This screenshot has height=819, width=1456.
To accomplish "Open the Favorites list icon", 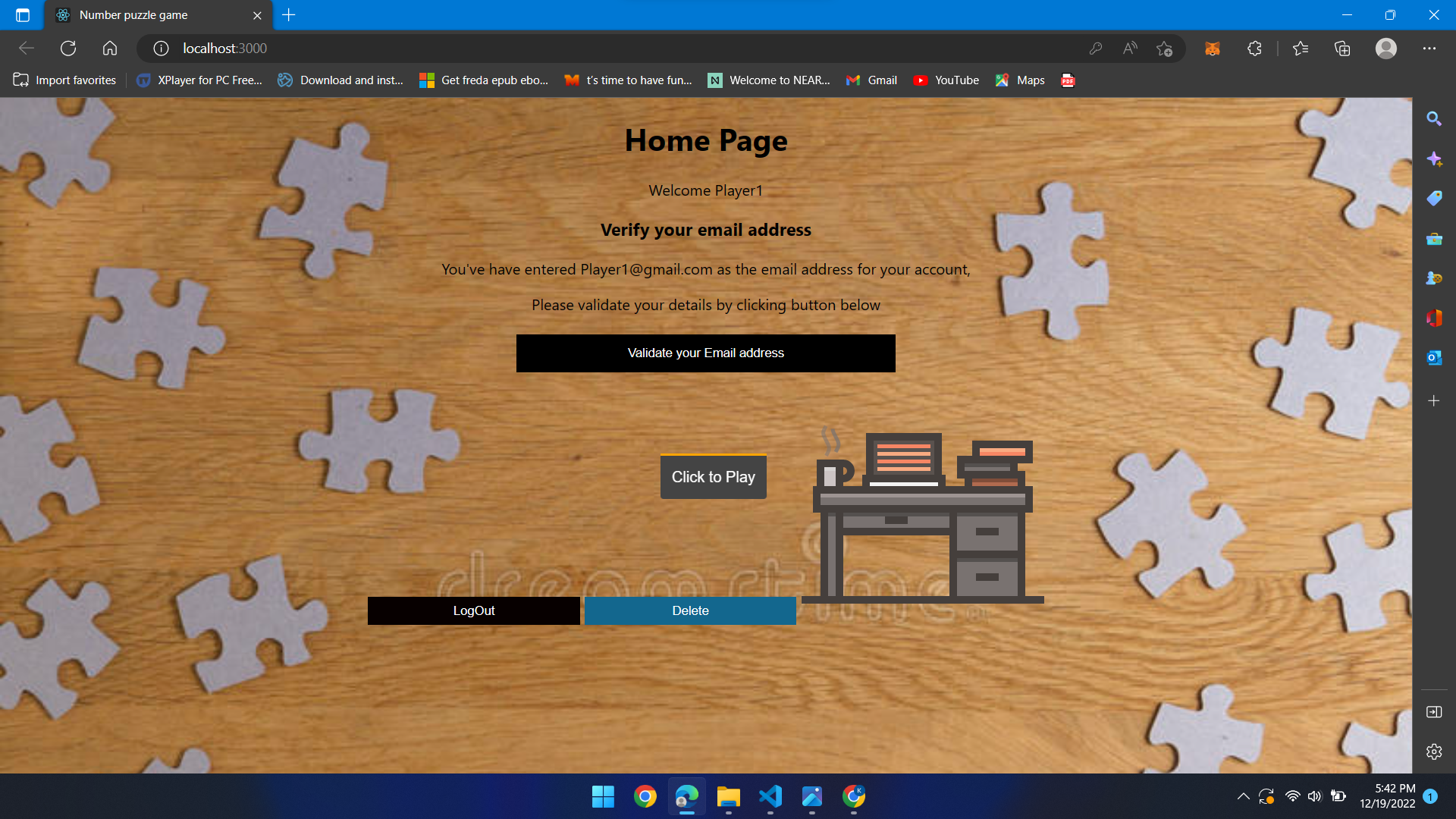I will pos(1301,49).
